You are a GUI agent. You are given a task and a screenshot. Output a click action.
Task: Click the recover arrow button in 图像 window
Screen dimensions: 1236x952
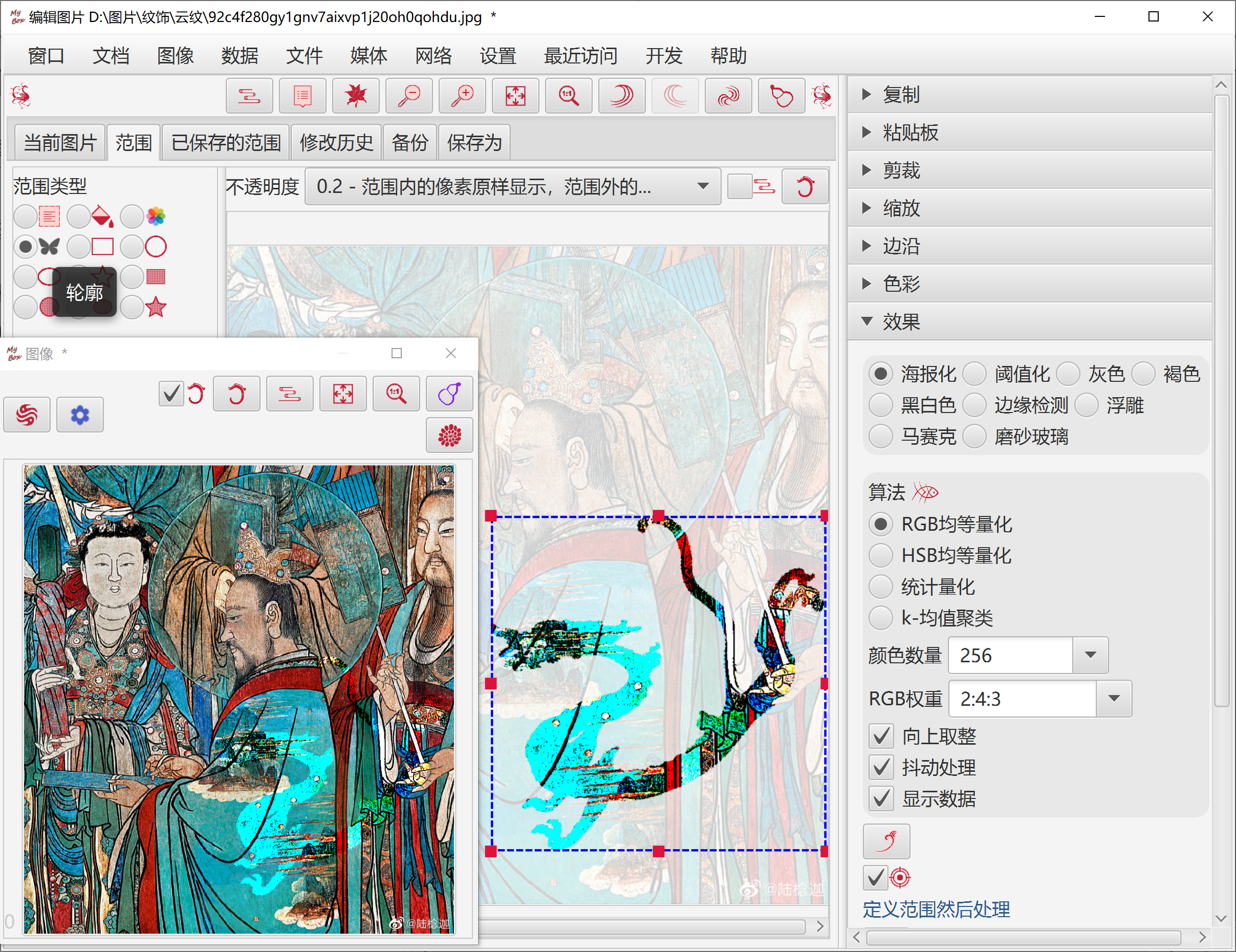coord(236,394)
